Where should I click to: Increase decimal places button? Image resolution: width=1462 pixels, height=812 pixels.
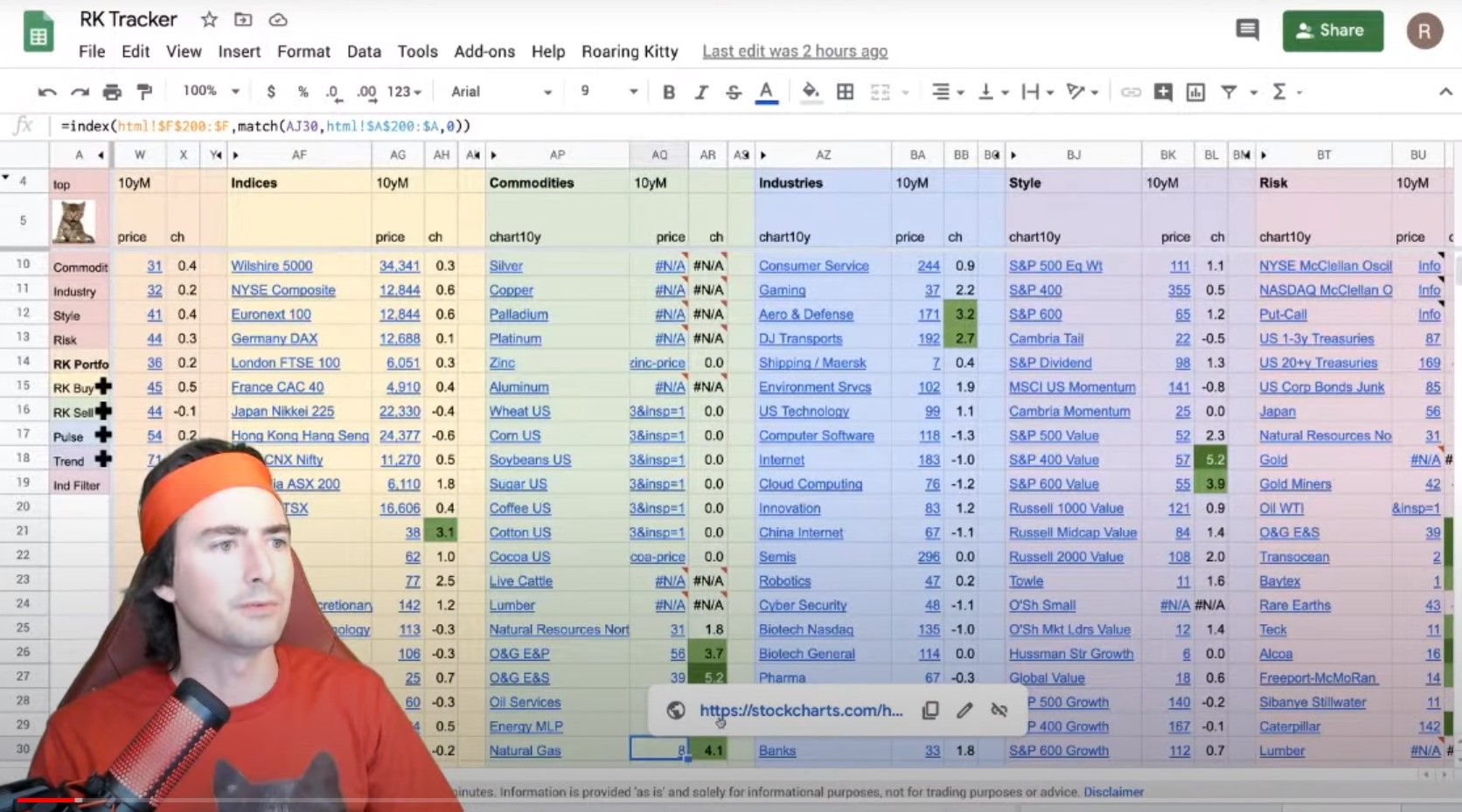point(366,92)
